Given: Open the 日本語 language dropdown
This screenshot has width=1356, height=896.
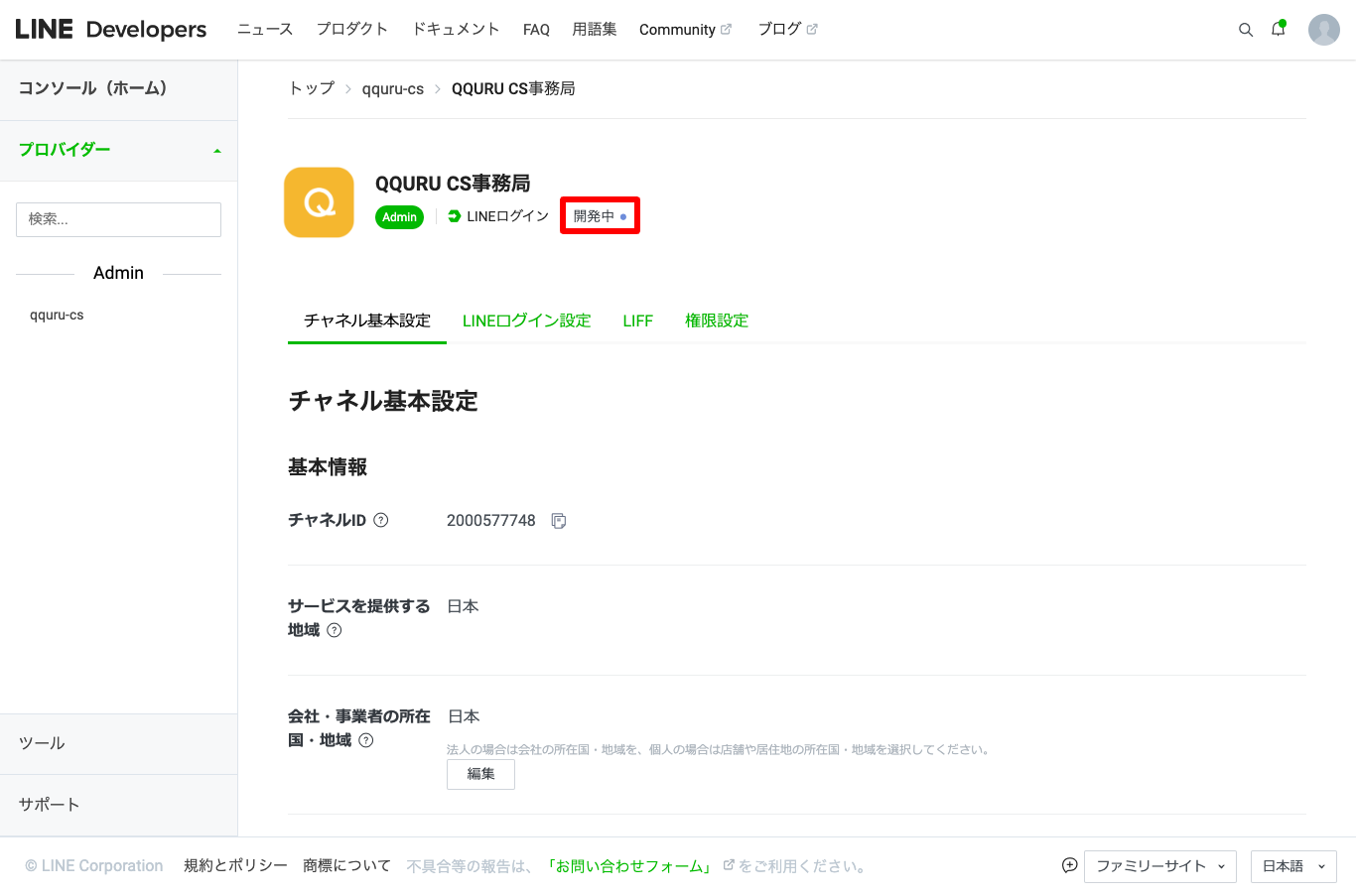Looking at the screenshot, I should click(1292, 866).
